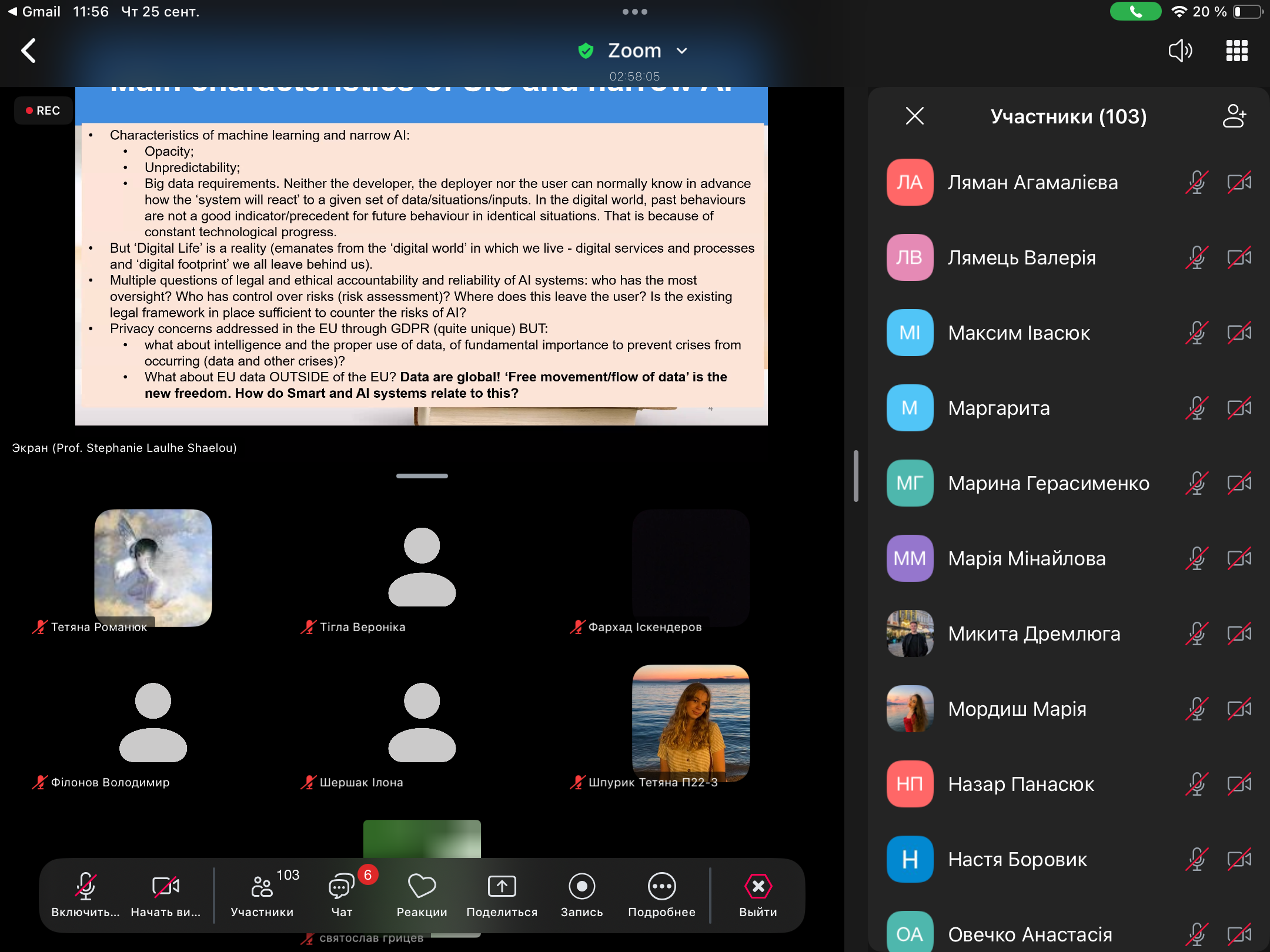Tap the Record button icon
Image resolution: width=1270 pixels, height=952 pixels.
tap(581, 887)
